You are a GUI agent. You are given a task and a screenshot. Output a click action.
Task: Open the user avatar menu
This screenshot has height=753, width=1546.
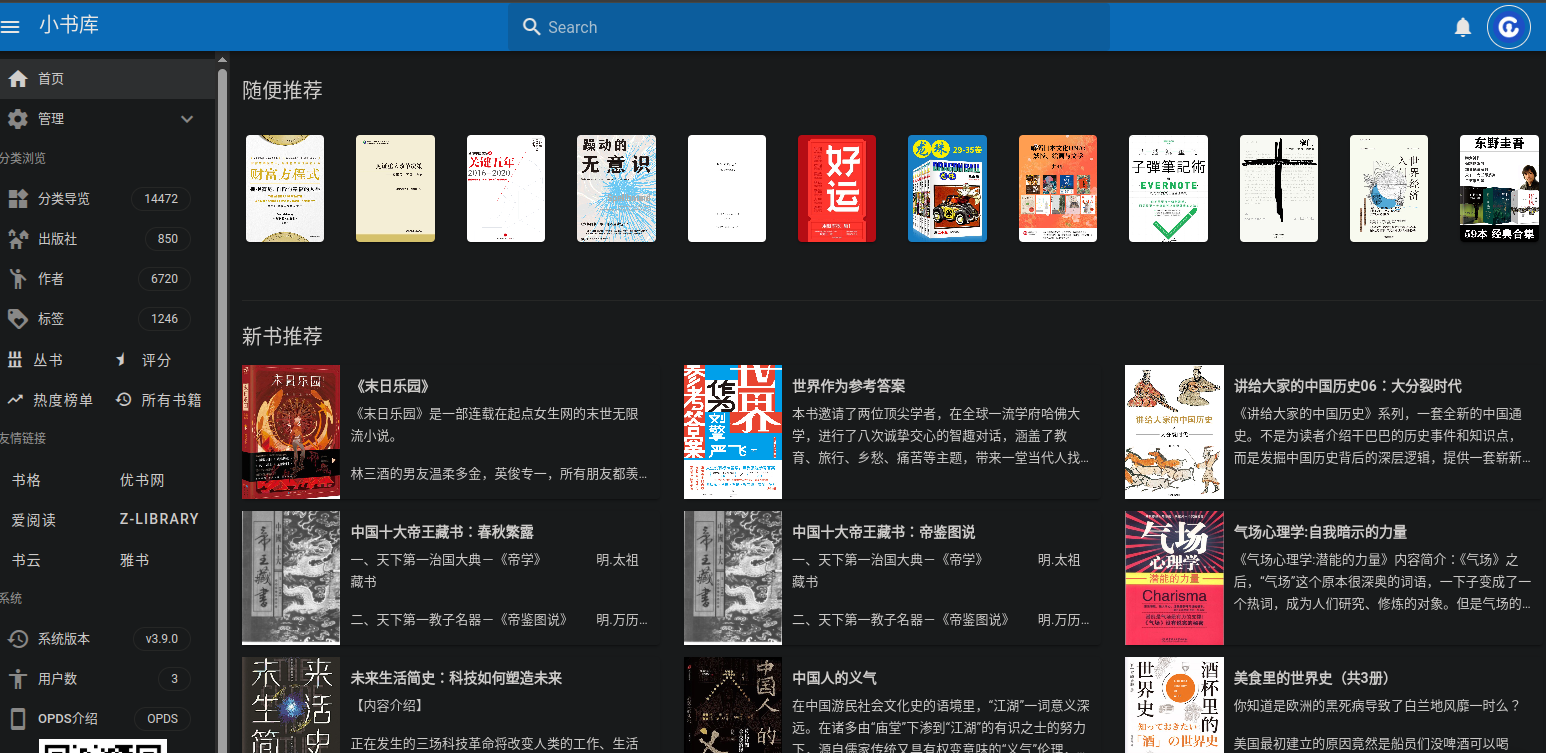1509,27
